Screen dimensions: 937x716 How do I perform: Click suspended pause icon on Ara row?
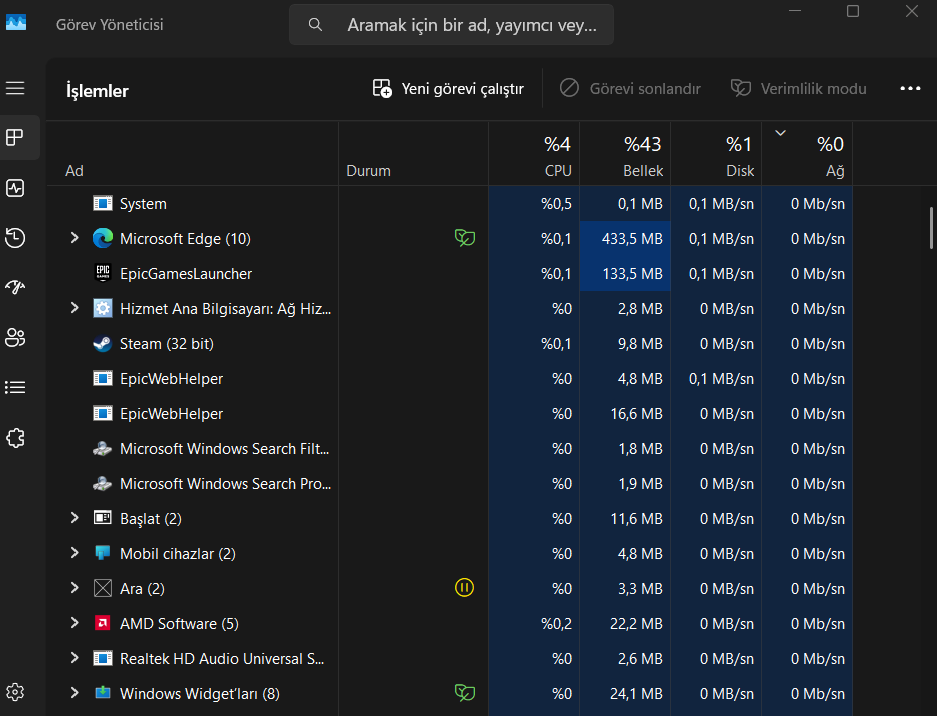coord(464,588)
